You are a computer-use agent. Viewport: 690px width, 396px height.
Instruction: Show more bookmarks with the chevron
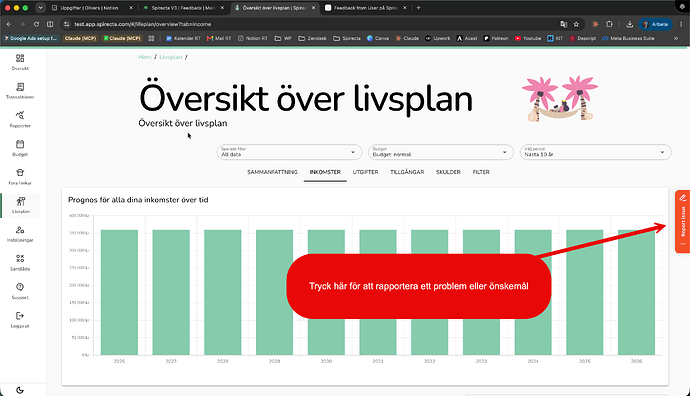676,38
